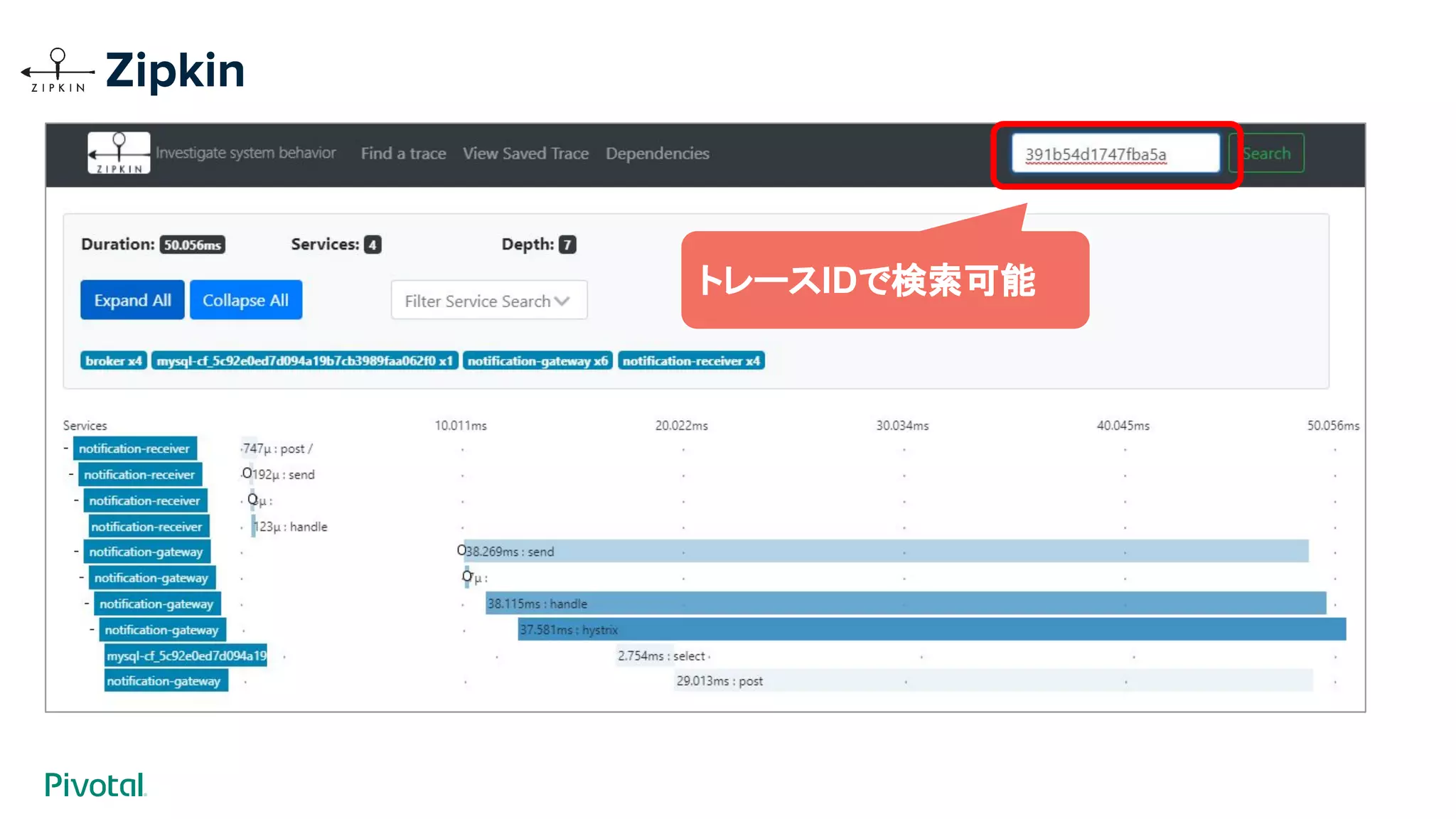Click the Pivotal logo
The width and height of the screenshot is (1456, 819).
pyautogui.click(x=95, y=785)
